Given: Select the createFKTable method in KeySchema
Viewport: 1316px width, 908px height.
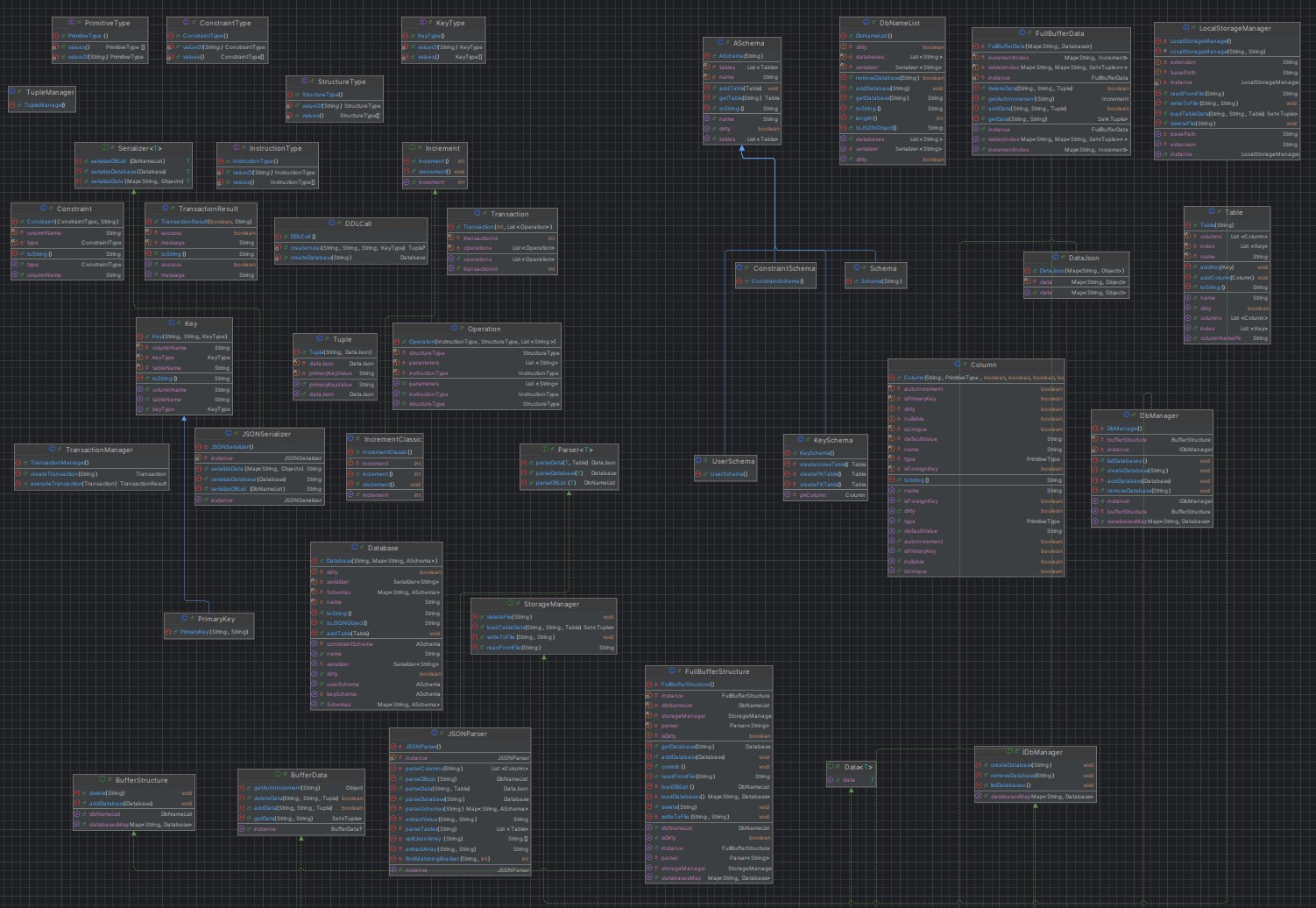Looking at the screenshot, I should click(x=819, y=484).
